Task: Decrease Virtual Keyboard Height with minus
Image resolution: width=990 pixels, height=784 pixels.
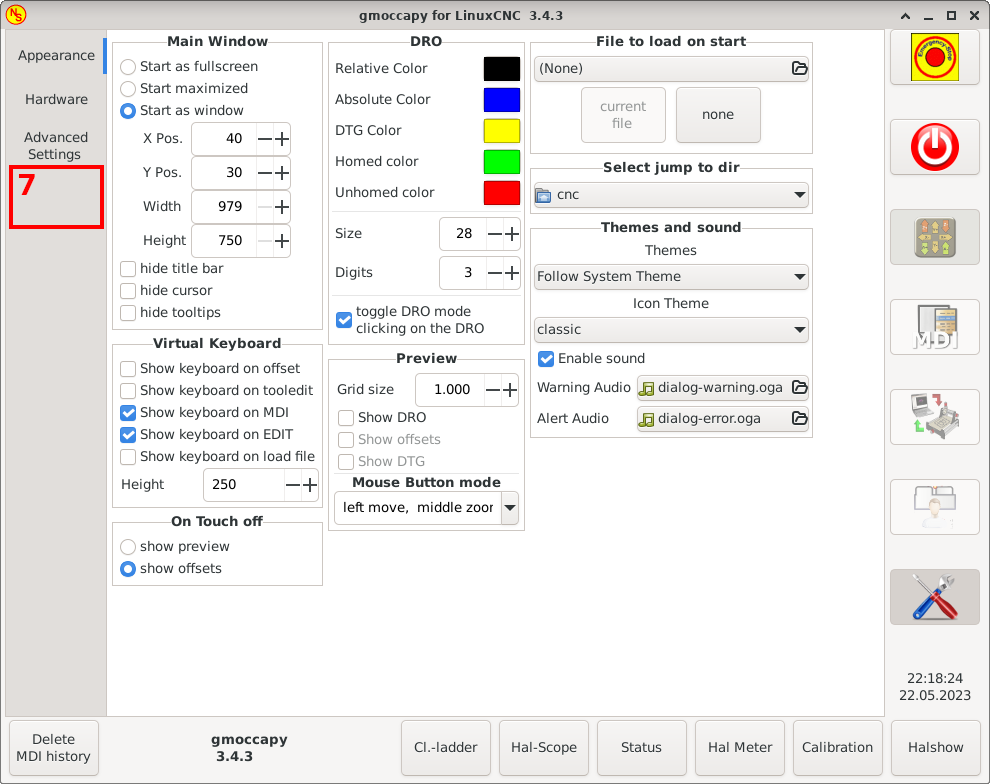Action: tap(293, 485)
